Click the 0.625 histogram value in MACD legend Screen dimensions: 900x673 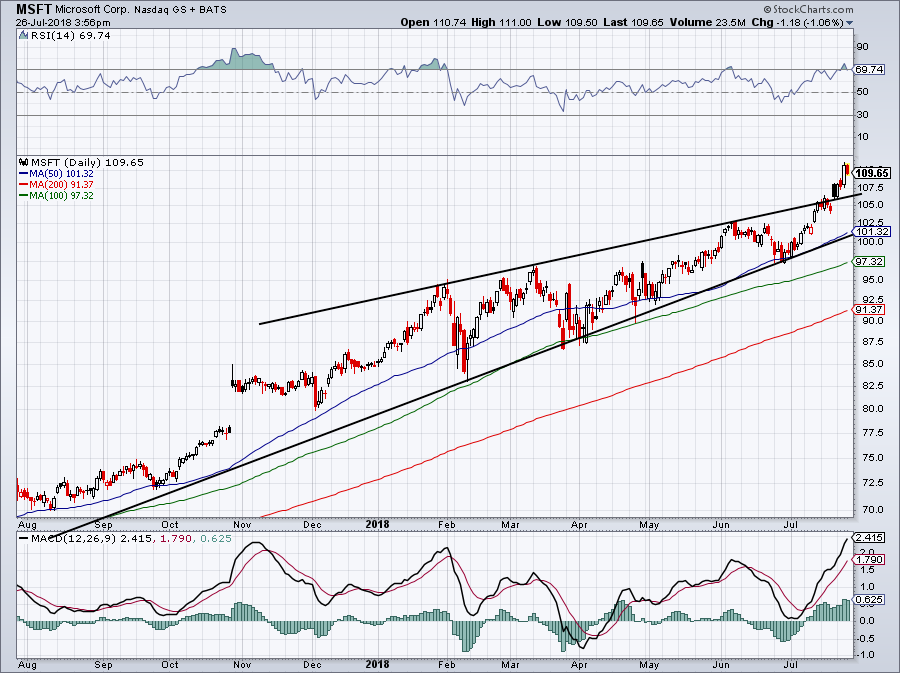pos(215,539)
